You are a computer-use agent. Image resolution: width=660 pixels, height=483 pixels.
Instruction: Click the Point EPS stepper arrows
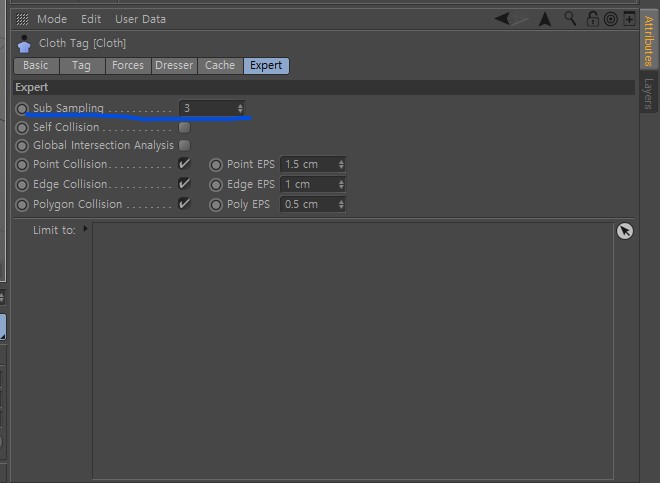click(x=341, y=164)
